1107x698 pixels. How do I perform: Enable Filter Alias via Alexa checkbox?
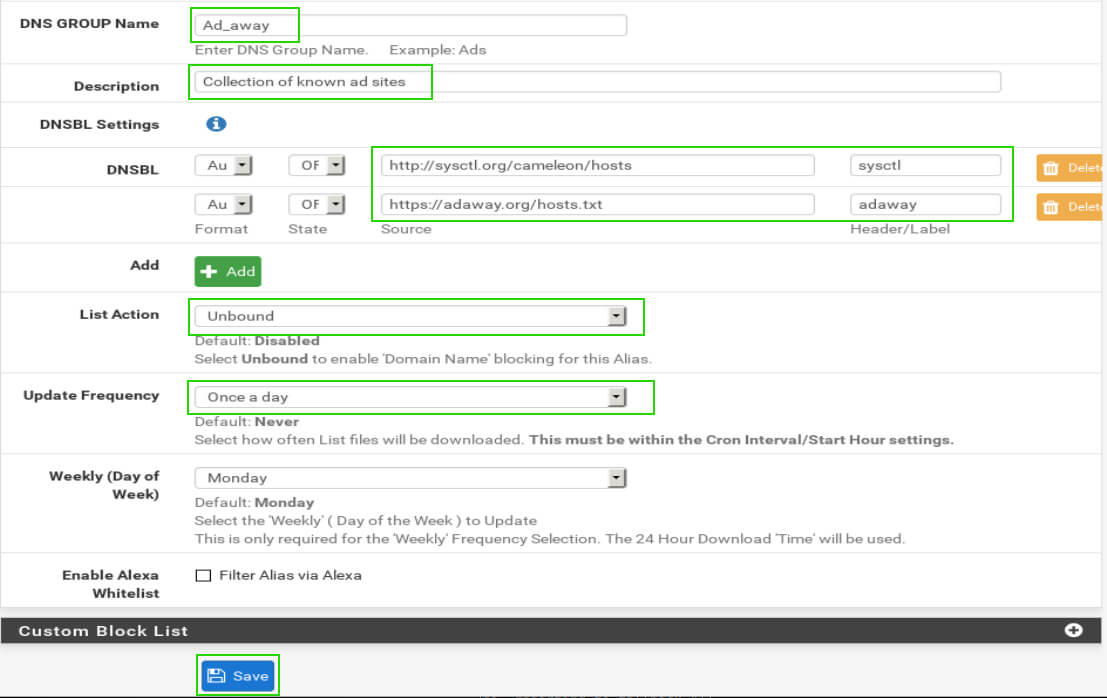[x=203, y=576]
